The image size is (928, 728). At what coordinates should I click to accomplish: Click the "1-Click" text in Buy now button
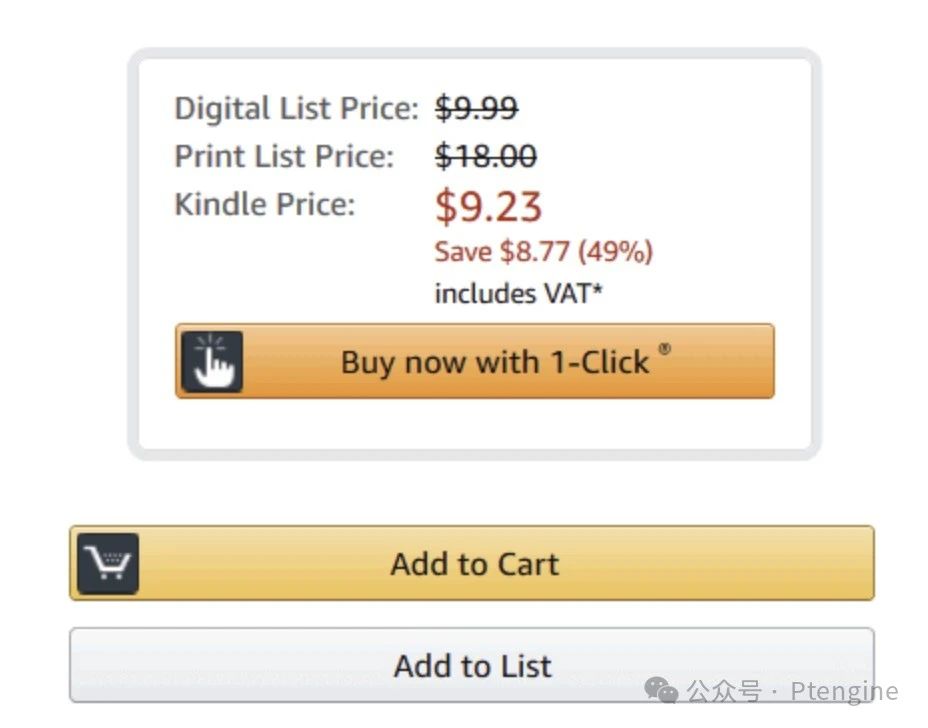click(600, 362)
